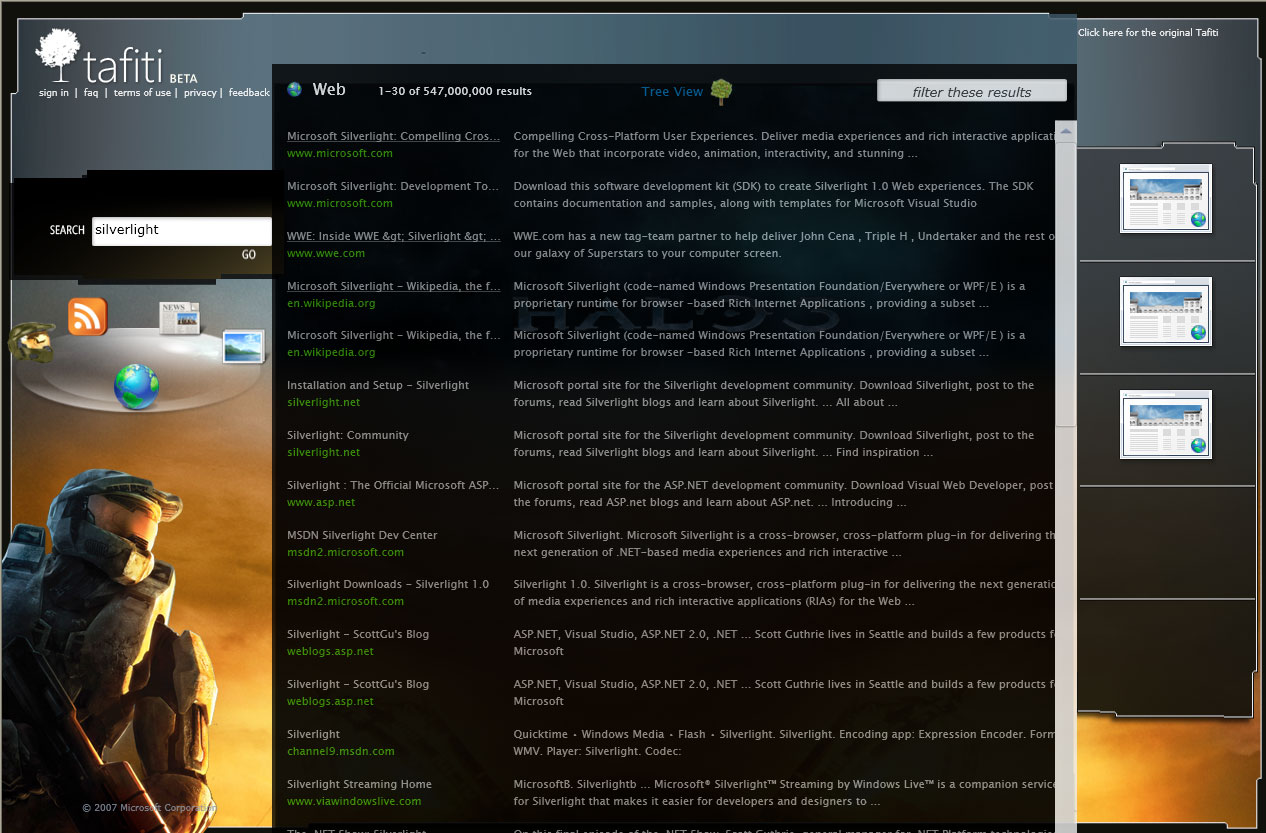
Task: Open the terms of use link
Action: pos(142,93)
